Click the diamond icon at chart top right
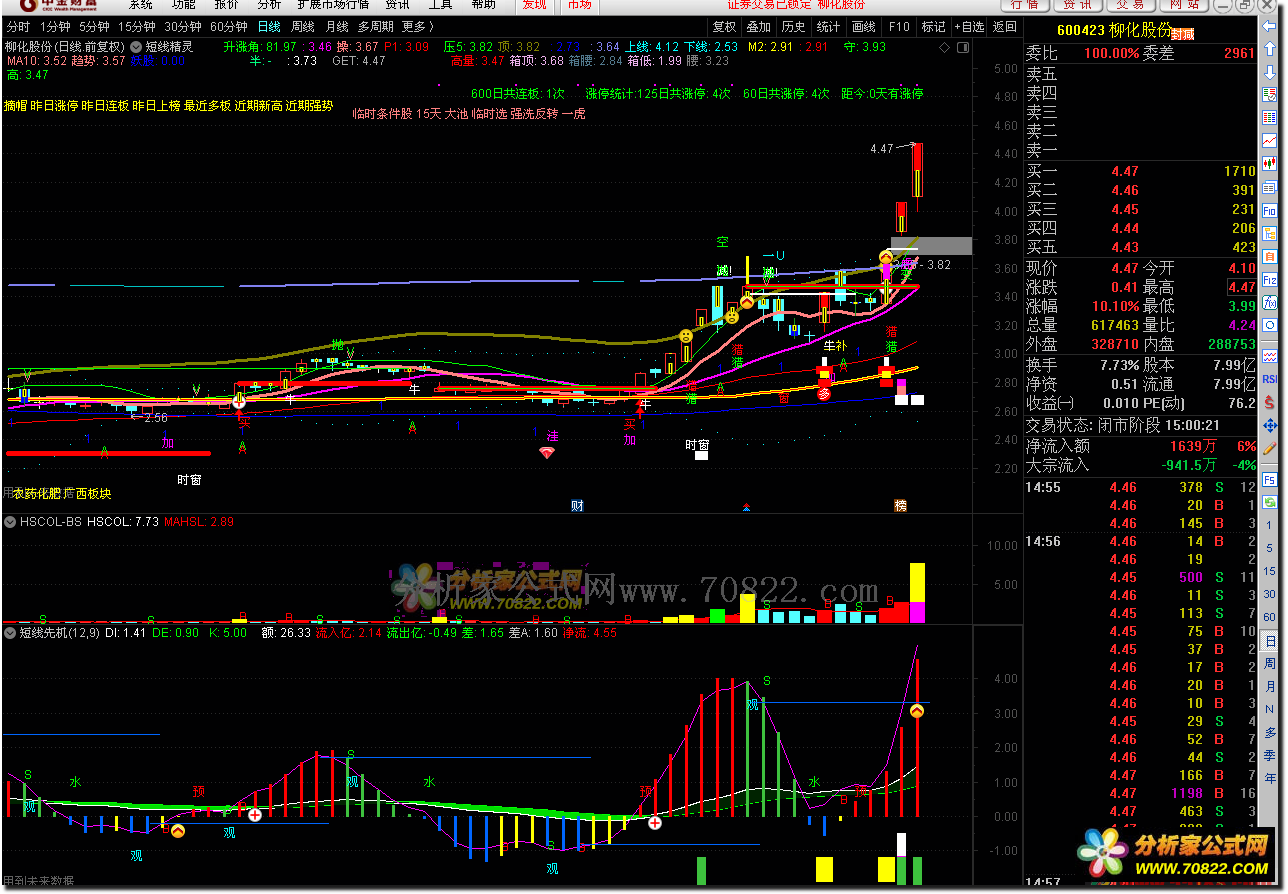This screenshot has width=1288, height=894. 946,47
